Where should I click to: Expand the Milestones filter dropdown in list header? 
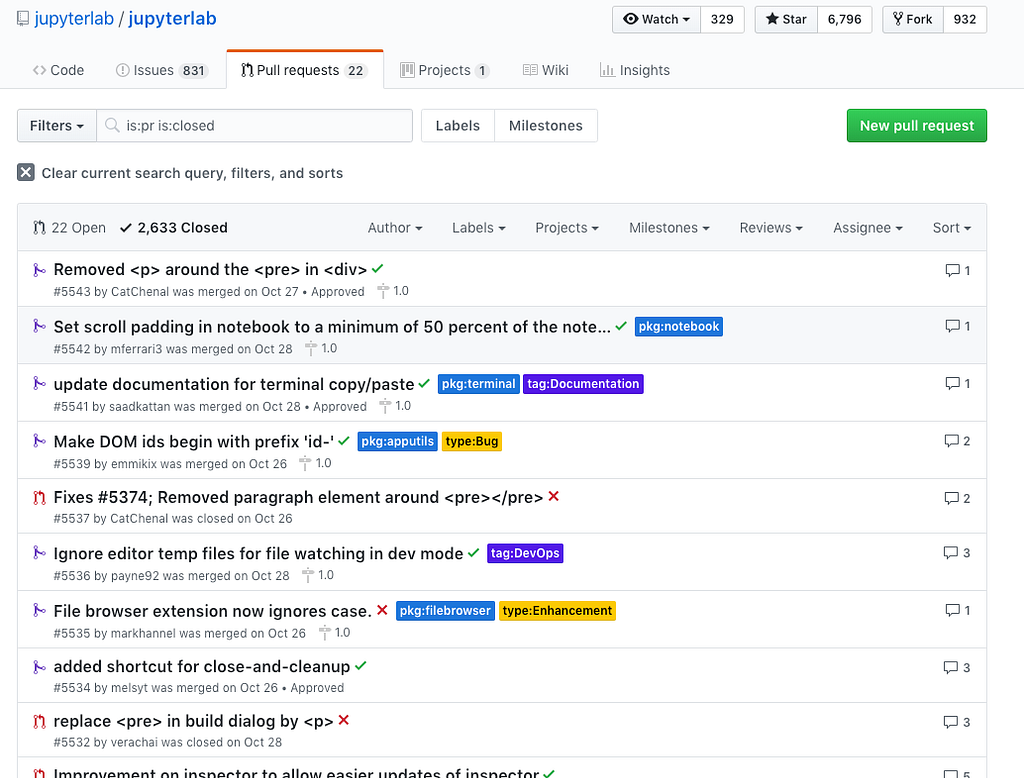click(x=669, y=228)
